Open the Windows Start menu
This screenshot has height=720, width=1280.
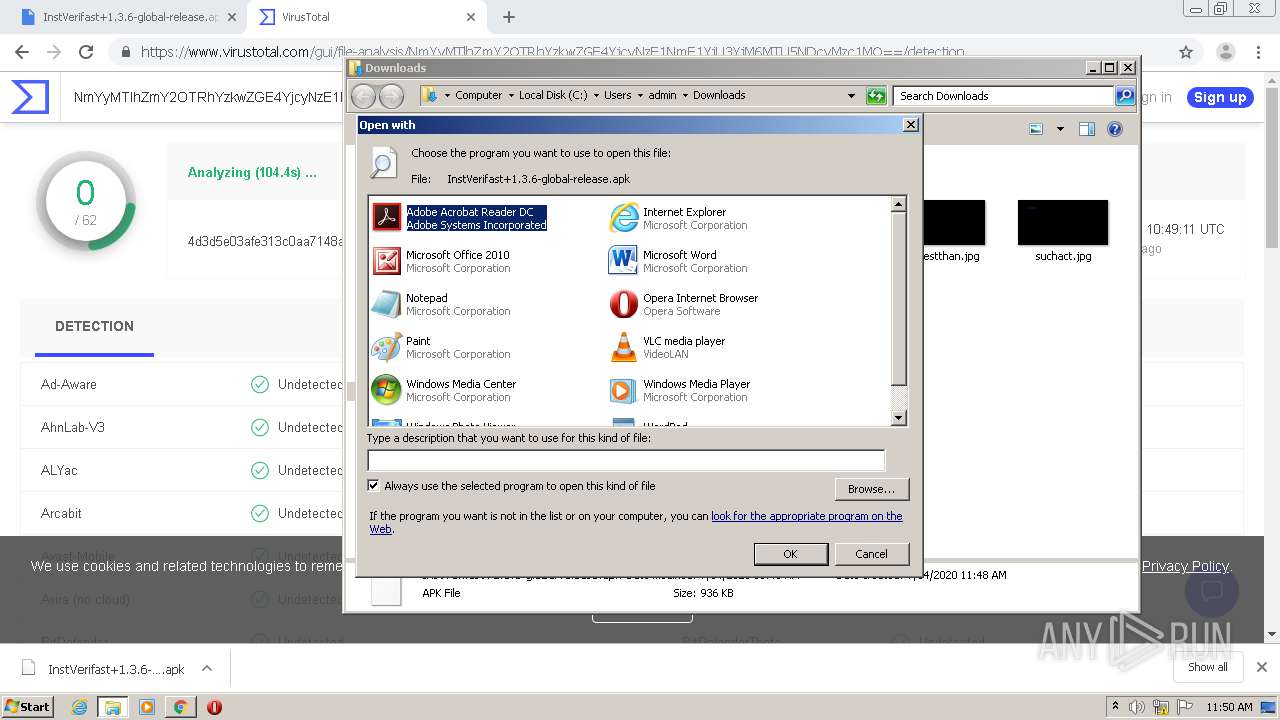(27, 707)
